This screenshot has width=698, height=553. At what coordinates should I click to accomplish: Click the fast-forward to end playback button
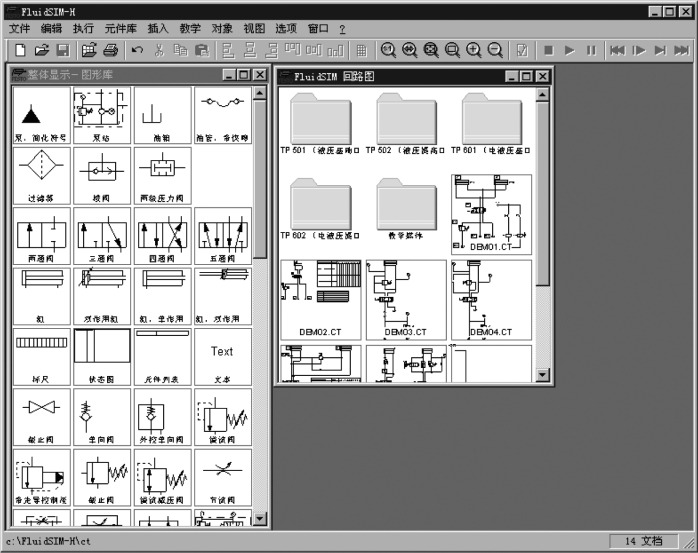[682, 50]
